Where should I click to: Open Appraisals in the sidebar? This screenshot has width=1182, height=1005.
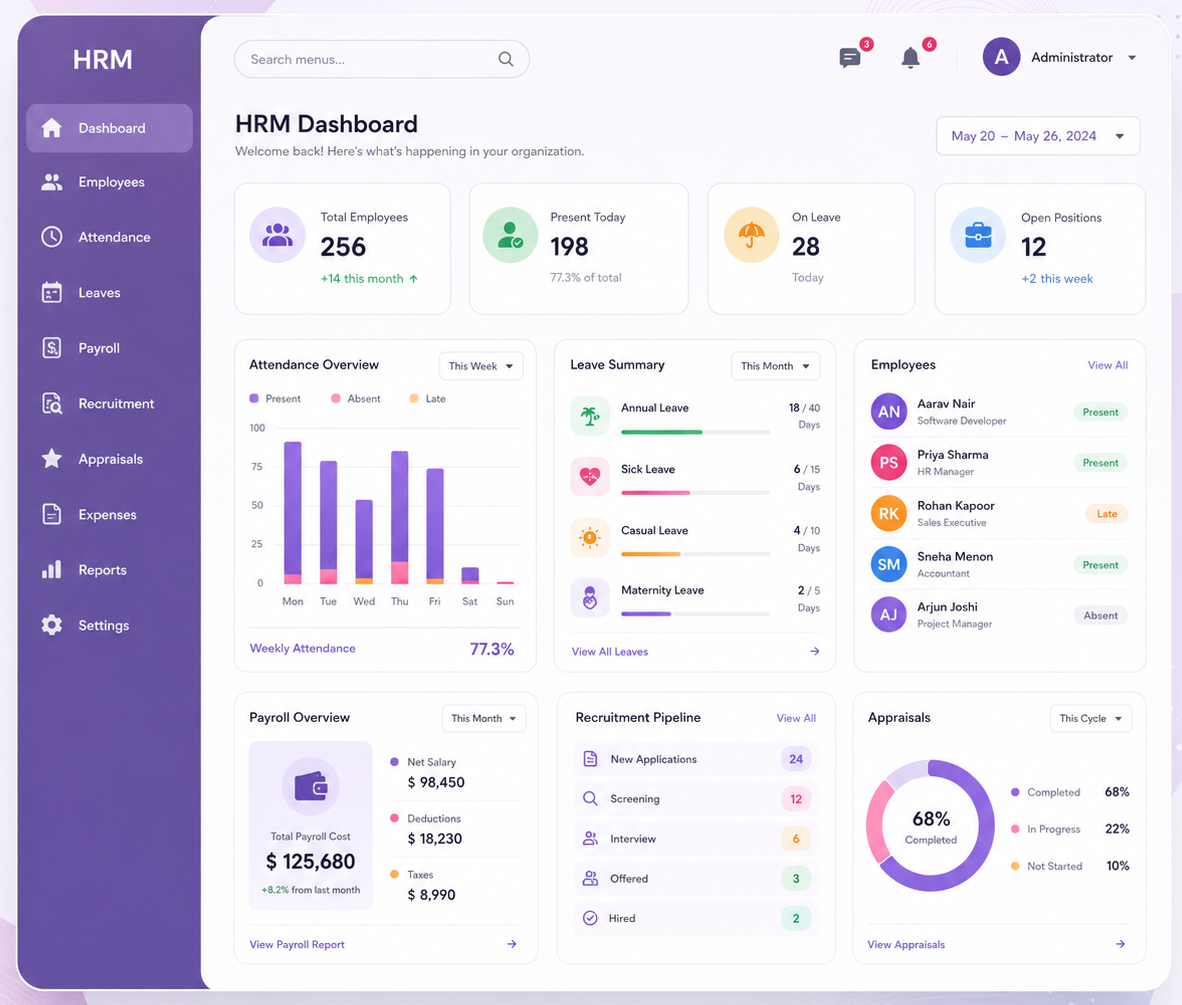[109, 458]
